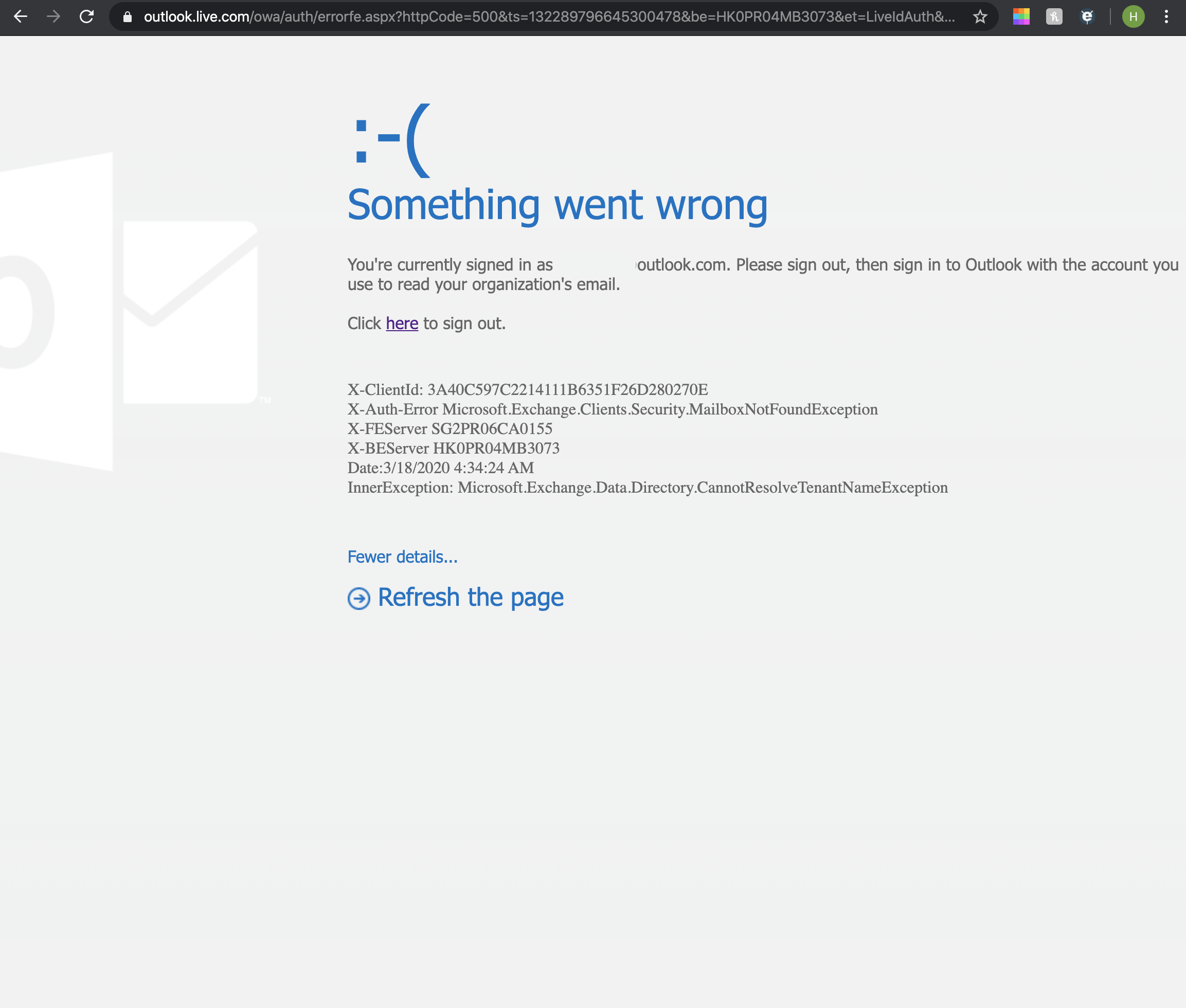Viewport: 1186px width, 1008px height.
Task: Click the Date:3/18/2020 4:34:24 AM line
Action: point(441,467)
